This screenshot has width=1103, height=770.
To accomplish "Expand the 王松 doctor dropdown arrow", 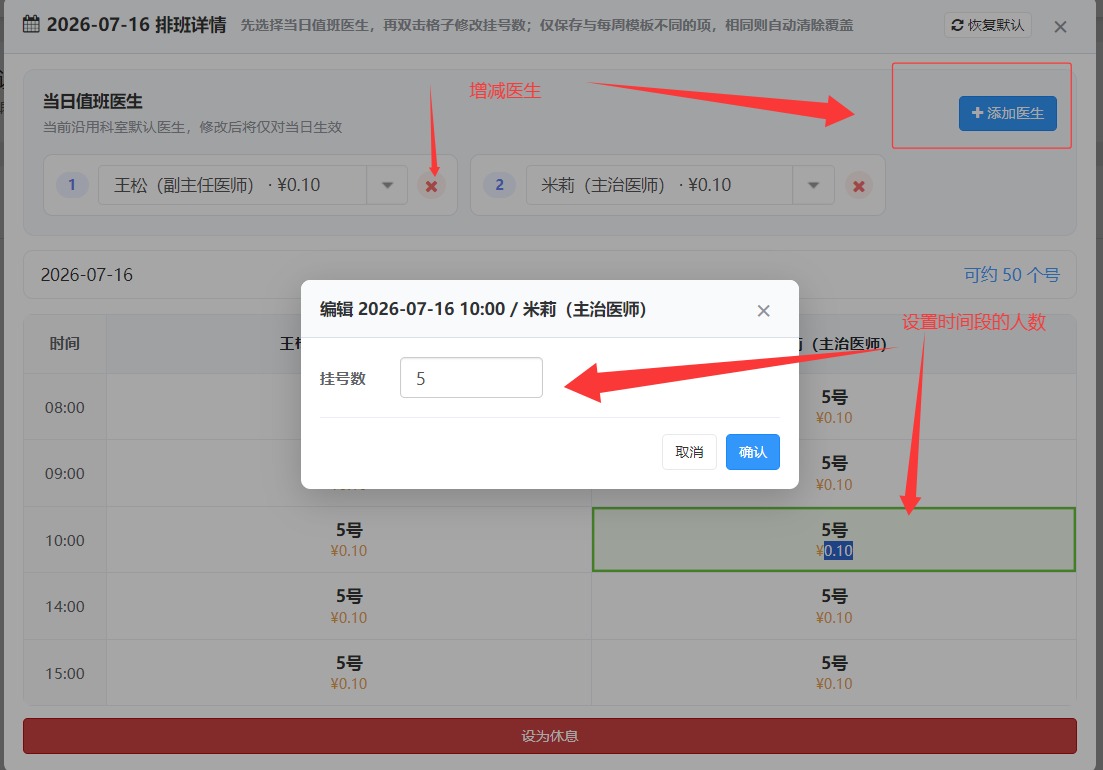I will point(387,185).
